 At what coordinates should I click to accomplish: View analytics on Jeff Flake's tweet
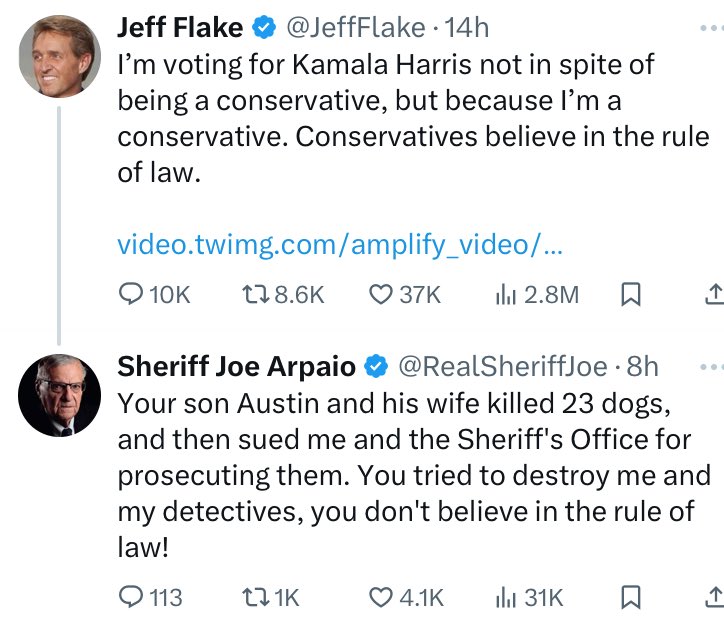coord(504,294)
